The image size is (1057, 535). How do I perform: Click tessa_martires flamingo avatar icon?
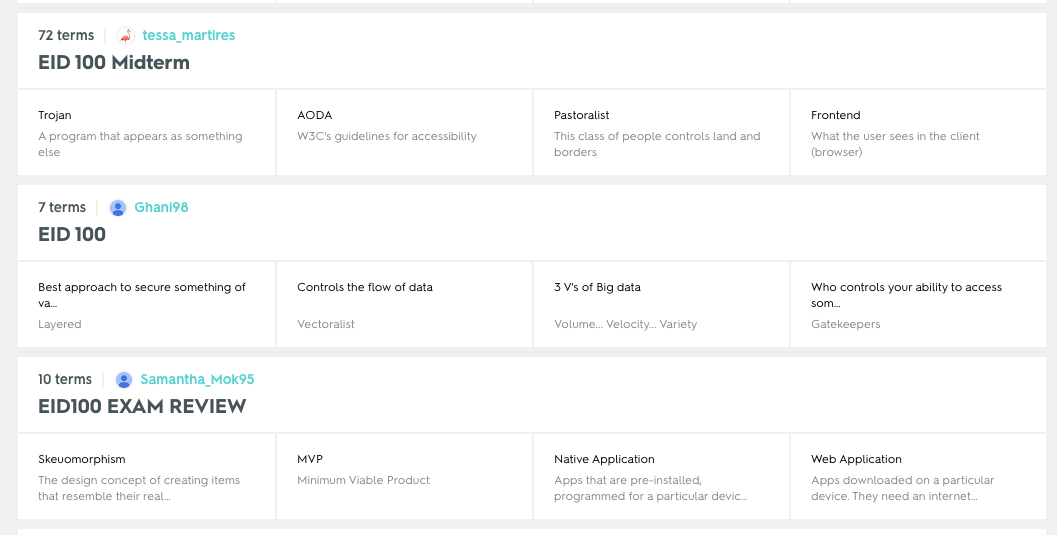point(126,36)
